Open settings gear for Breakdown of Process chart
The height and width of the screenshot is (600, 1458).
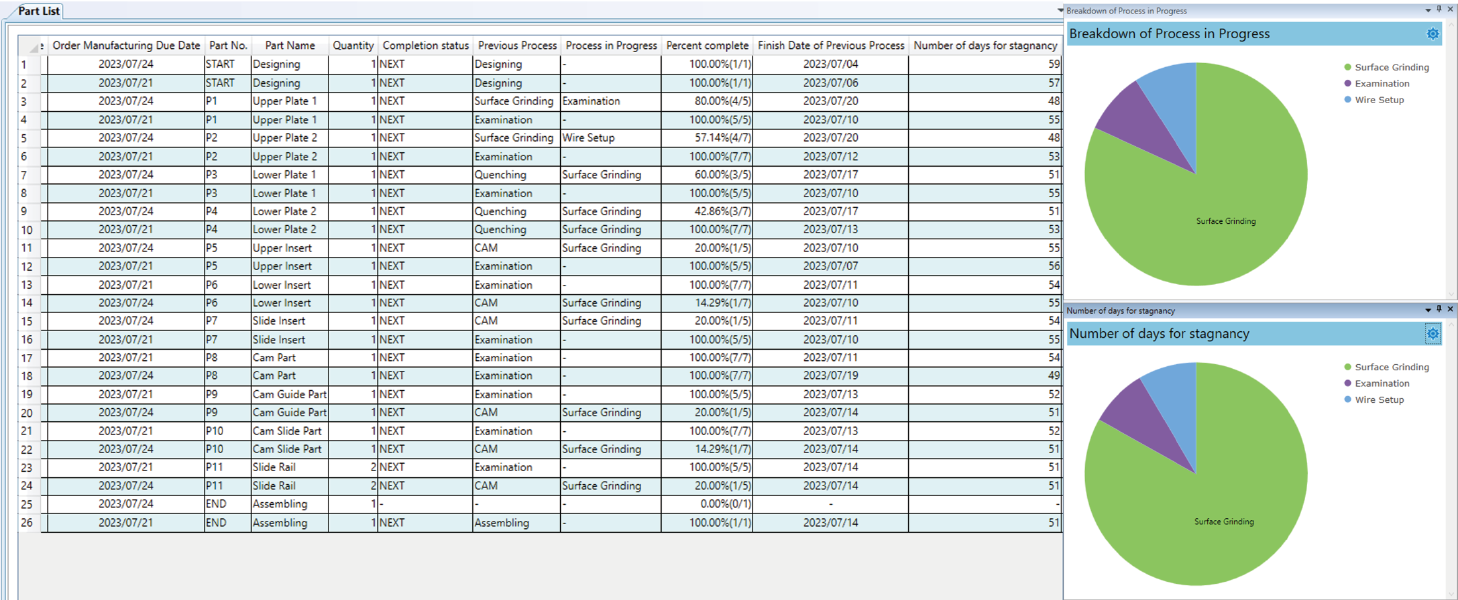[x=1432, y=34]
